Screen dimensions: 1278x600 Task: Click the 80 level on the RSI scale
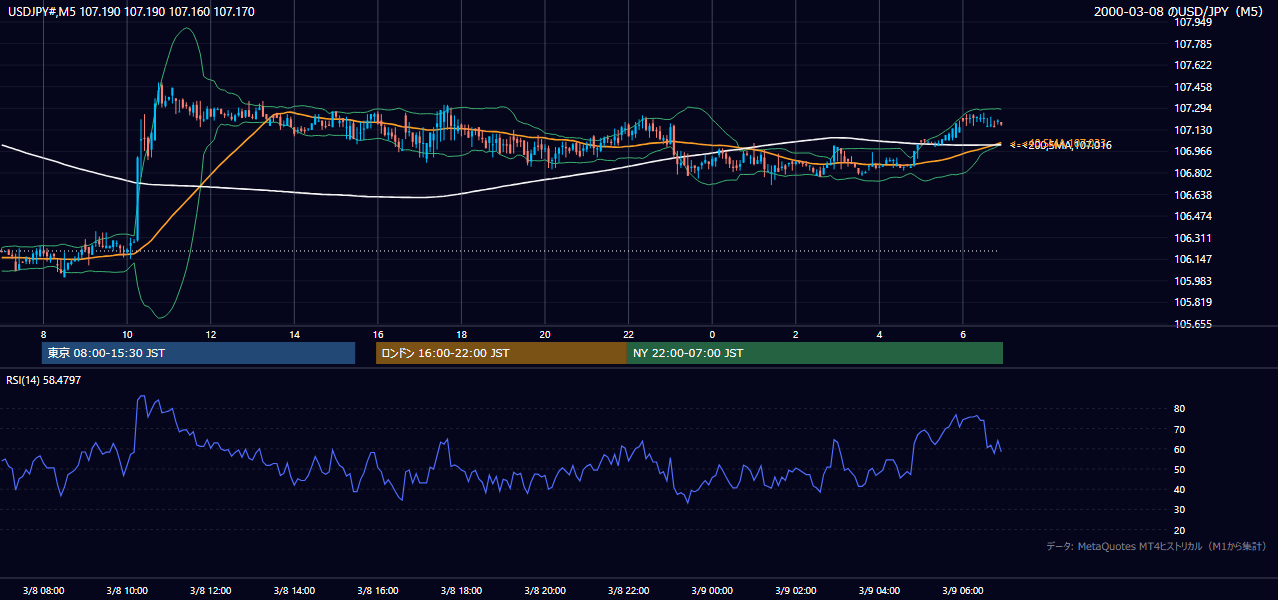click(1180, 409)
